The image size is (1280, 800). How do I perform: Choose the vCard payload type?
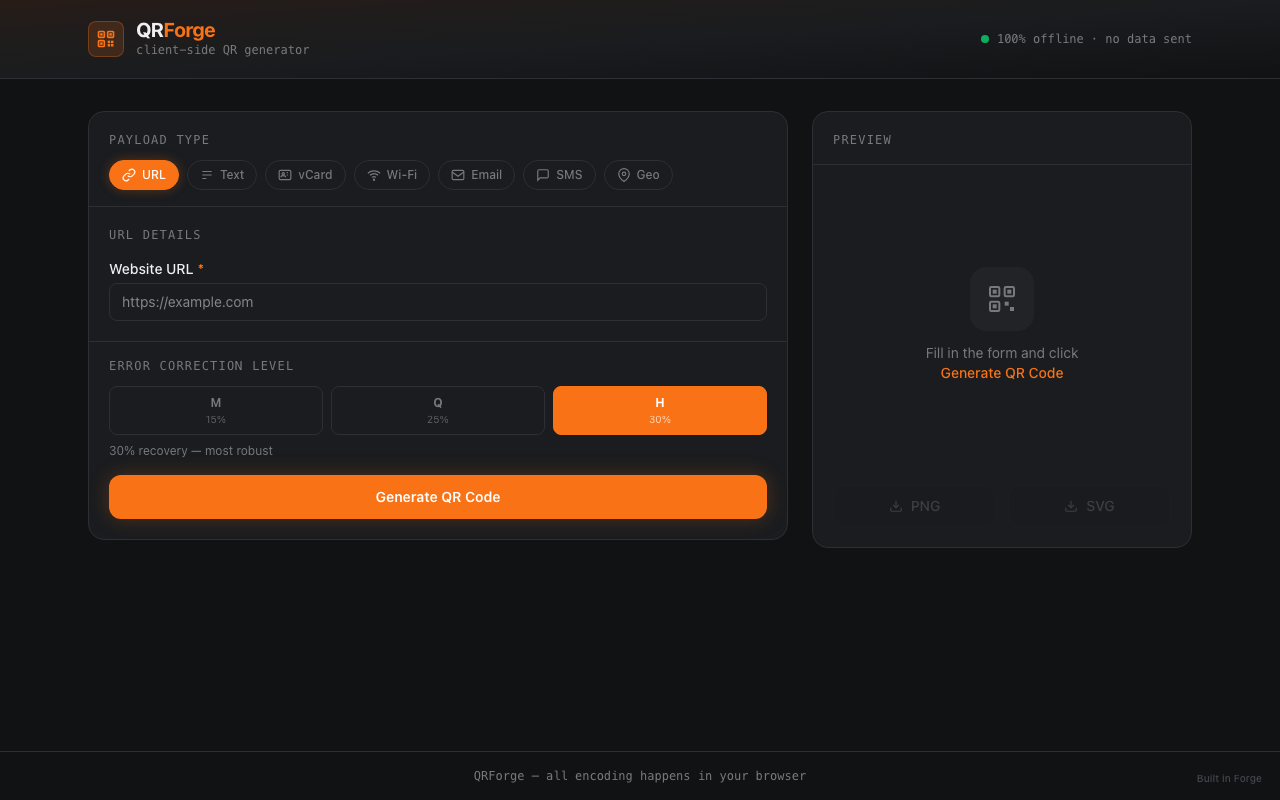305,175
